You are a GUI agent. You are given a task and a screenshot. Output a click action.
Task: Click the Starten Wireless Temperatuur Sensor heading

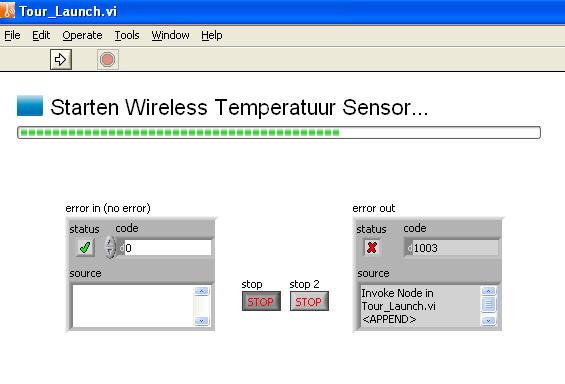tap(239, 107)
